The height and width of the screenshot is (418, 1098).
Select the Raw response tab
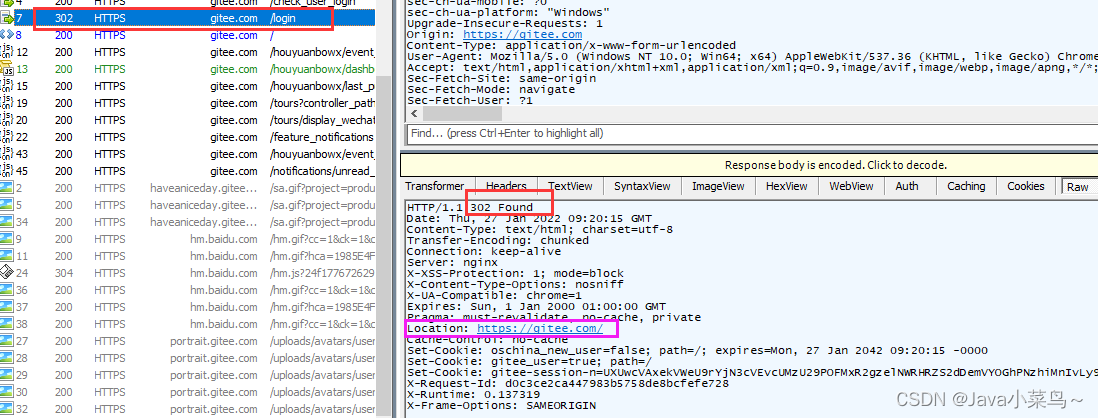tap(1078, 187)
